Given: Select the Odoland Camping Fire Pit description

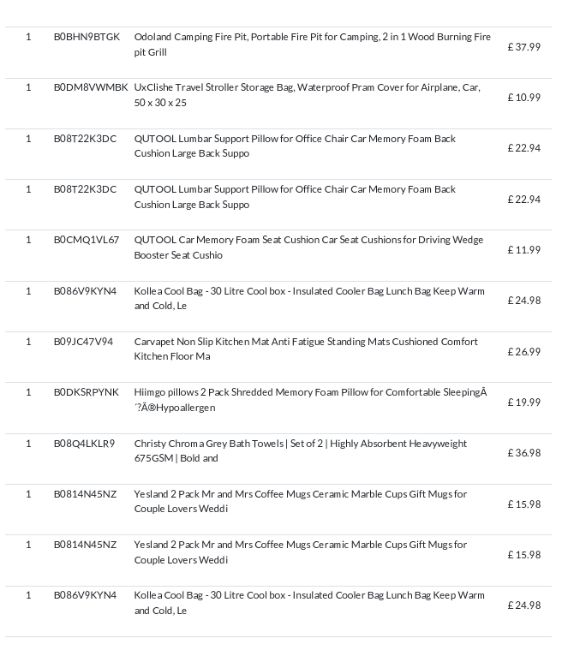Looking at the screenshot, I should [312, 44].
